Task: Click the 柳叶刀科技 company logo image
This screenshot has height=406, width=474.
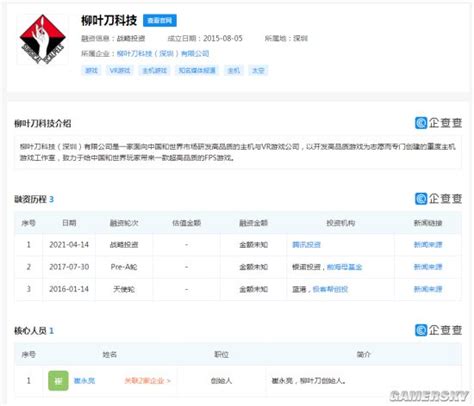Action: point(42,39)
